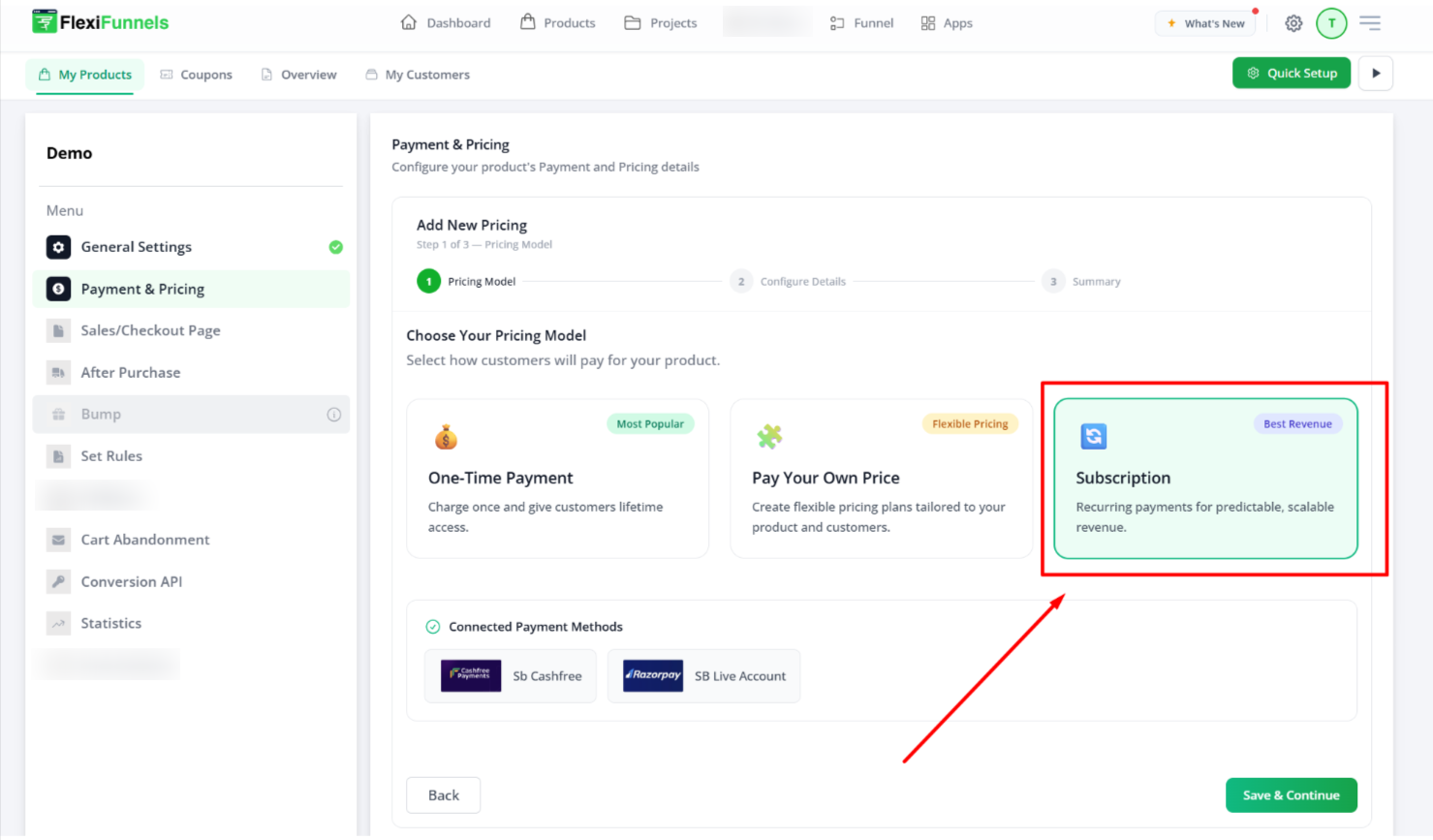Click the Products bag icon
Viewport: 1433px width, 840px height.
click(x=527, y=21)
